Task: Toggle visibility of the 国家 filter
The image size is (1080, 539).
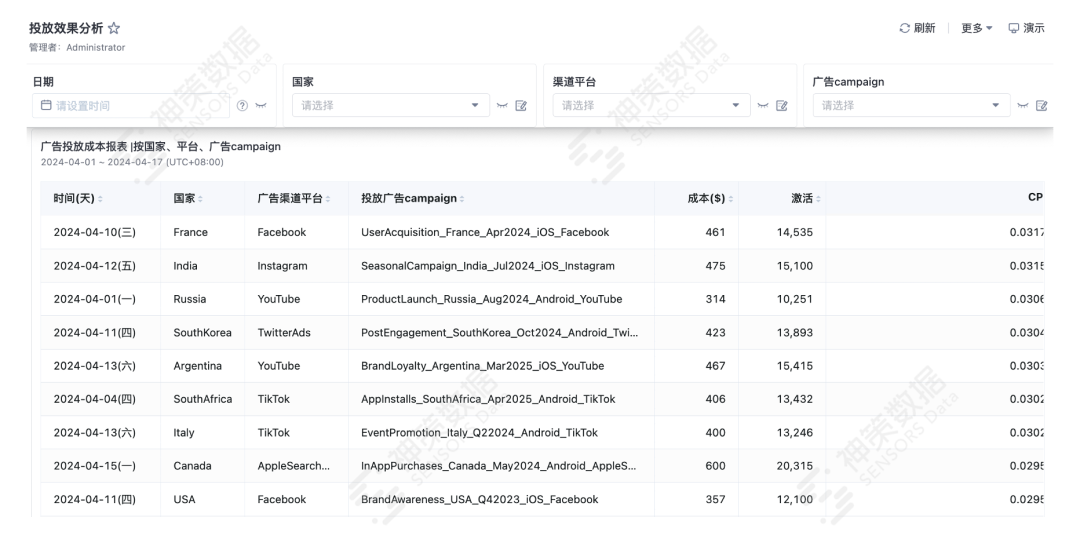Action: tap(502, 105)
